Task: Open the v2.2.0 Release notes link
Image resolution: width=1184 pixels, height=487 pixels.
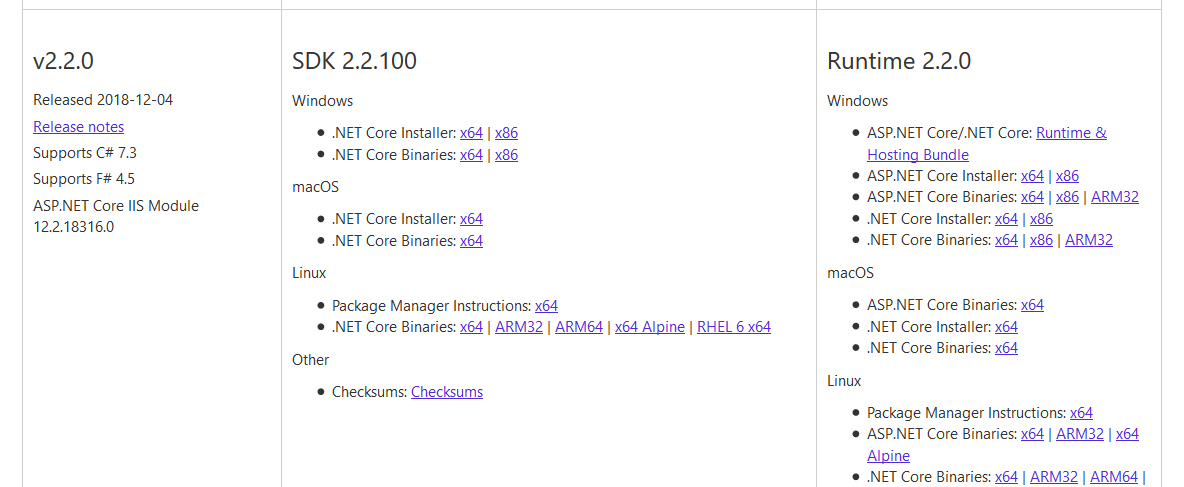Action: (79, 127)
